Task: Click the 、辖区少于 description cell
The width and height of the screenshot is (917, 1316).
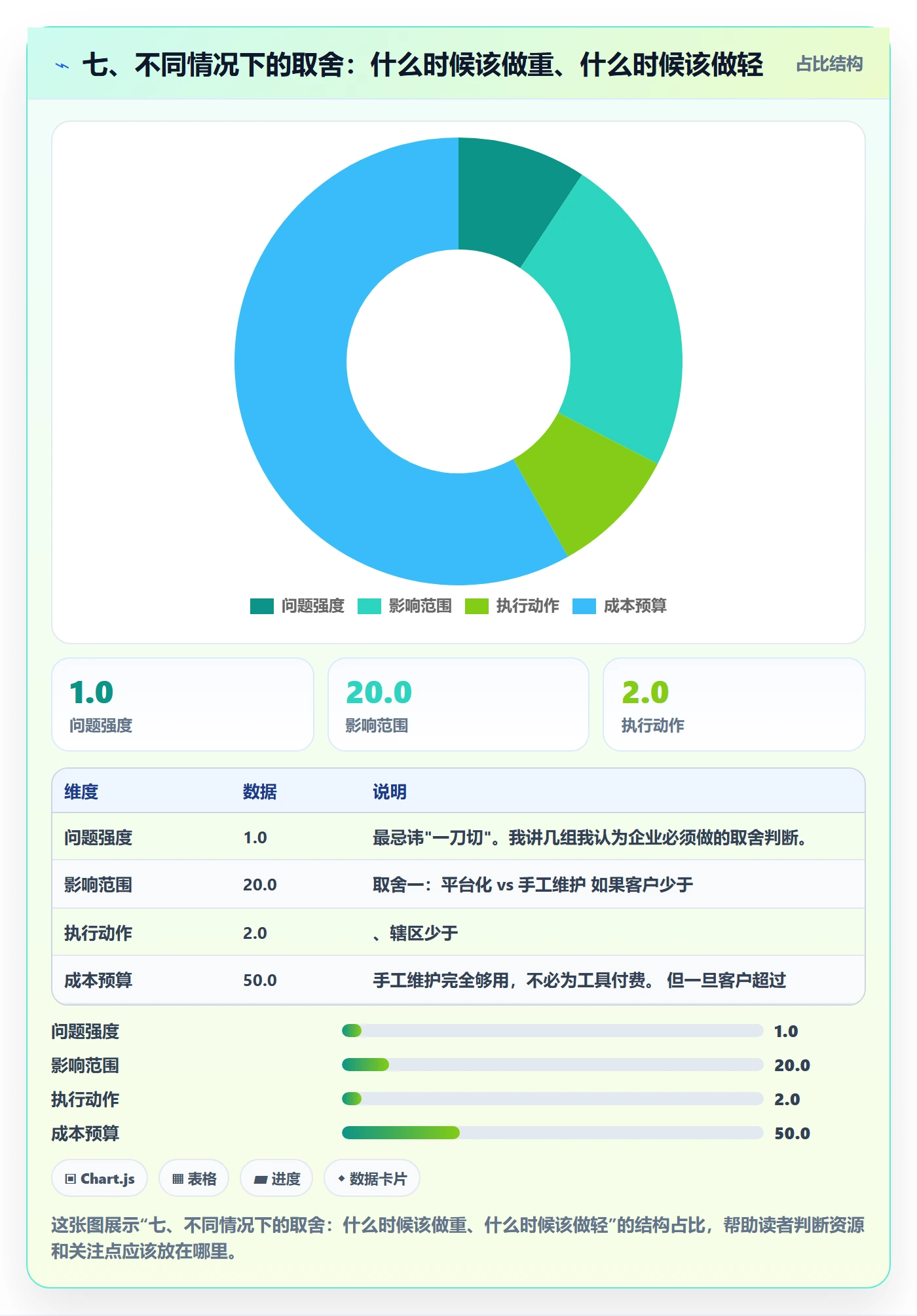Action: [x=415, y=933]
